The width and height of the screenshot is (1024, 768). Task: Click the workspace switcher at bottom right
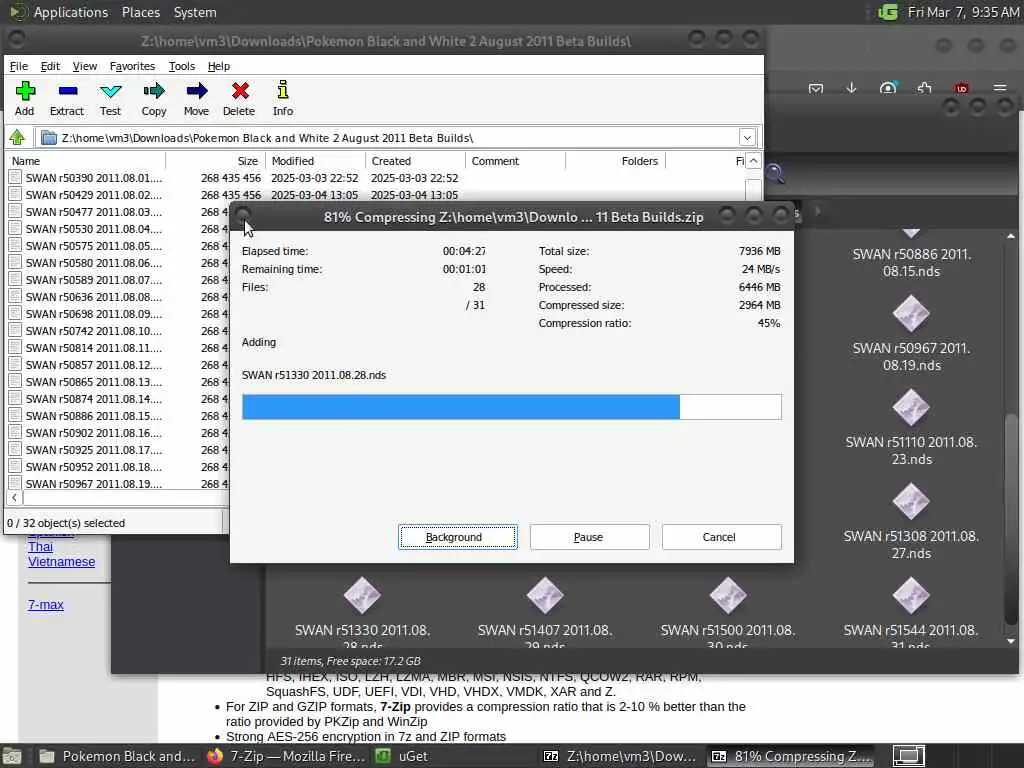(908, 756)
